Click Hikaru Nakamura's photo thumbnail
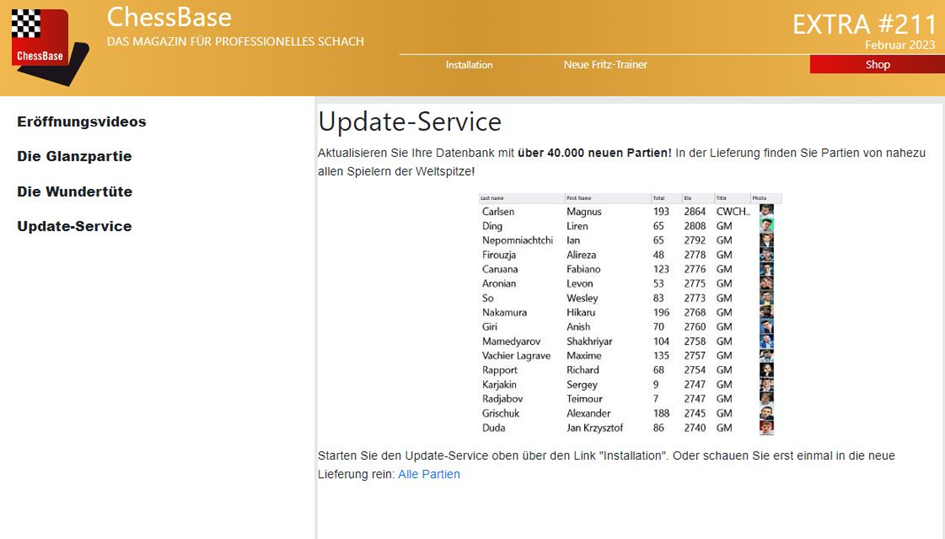945x539 pixels. pyautogui.click(x=766, y=312)
